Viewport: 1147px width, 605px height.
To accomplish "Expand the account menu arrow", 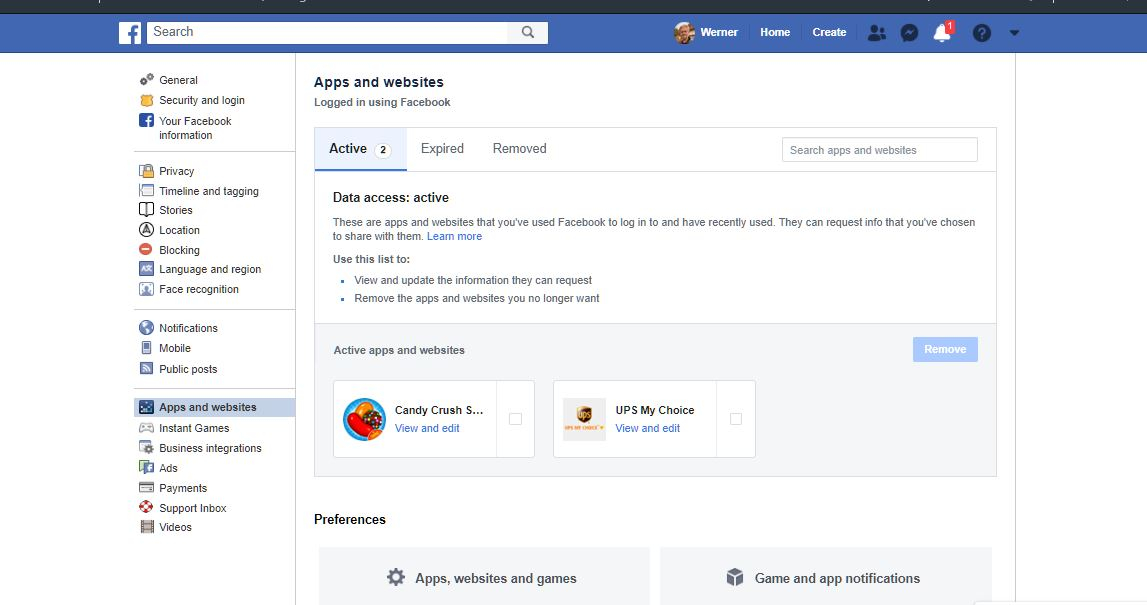I will coord(1014,32).
